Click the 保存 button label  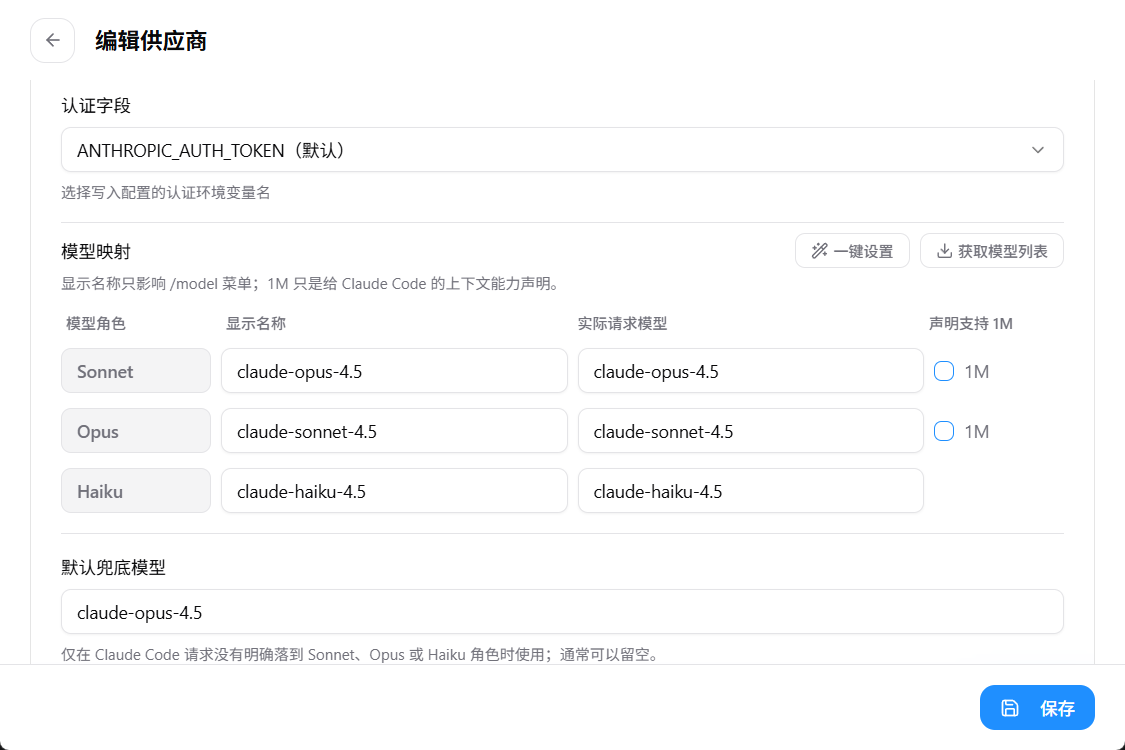[1058, 708]
